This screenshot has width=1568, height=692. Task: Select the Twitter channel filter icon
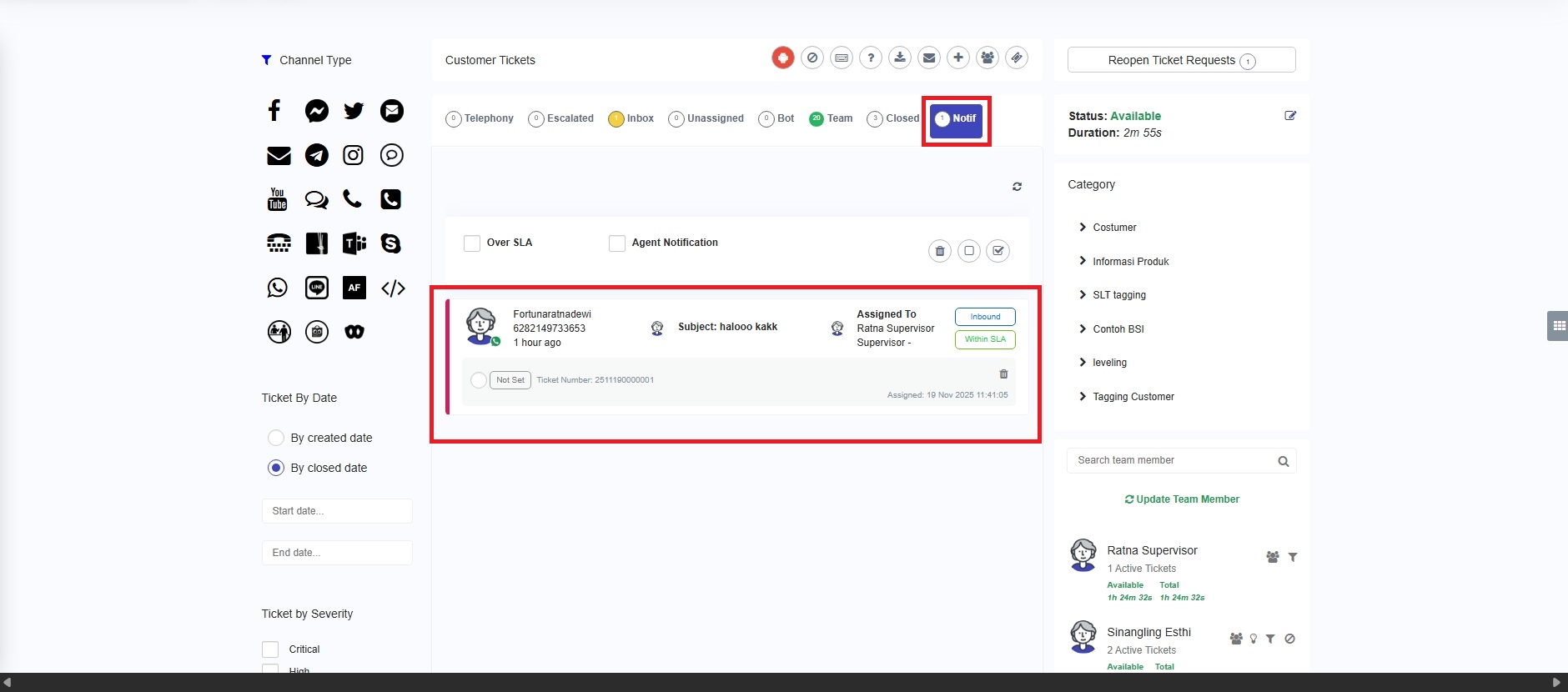pyautogui.click(x=354, y=111)
